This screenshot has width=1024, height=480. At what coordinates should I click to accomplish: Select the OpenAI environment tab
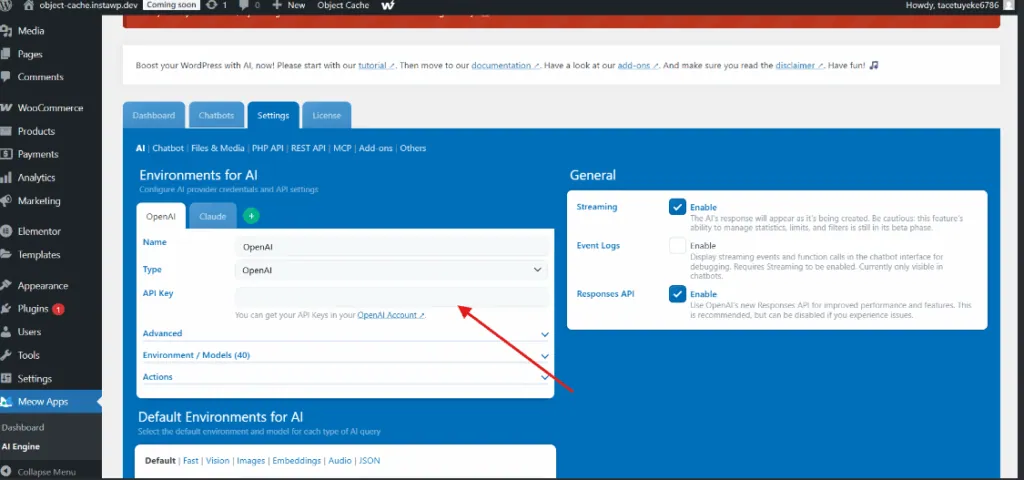161,216
